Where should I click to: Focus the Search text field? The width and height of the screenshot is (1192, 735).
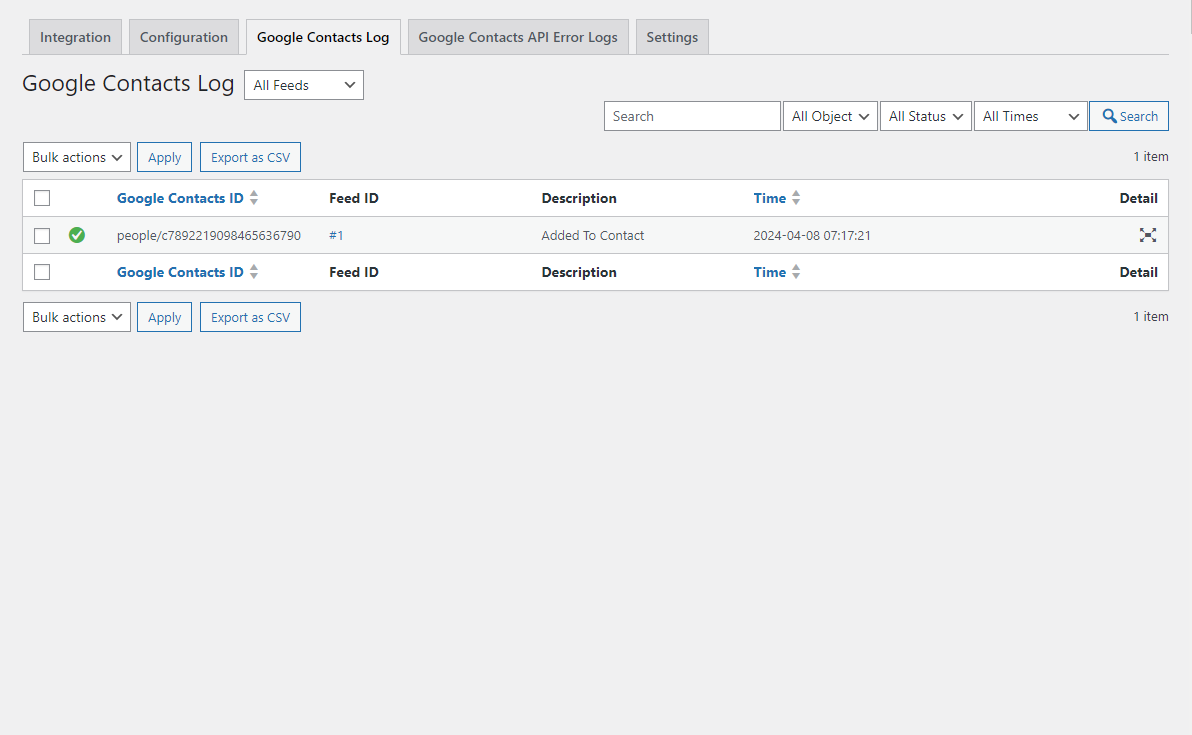pos(692,116)
